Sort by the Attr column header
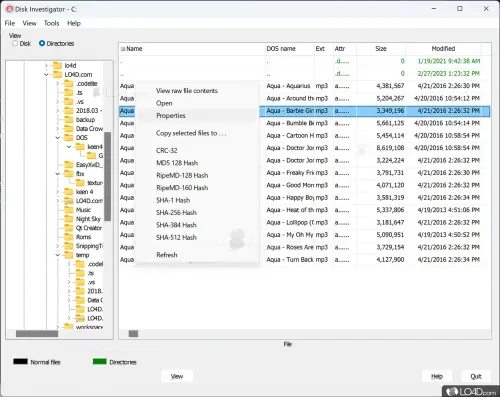 pyautogui.click(x=345, y=49)
